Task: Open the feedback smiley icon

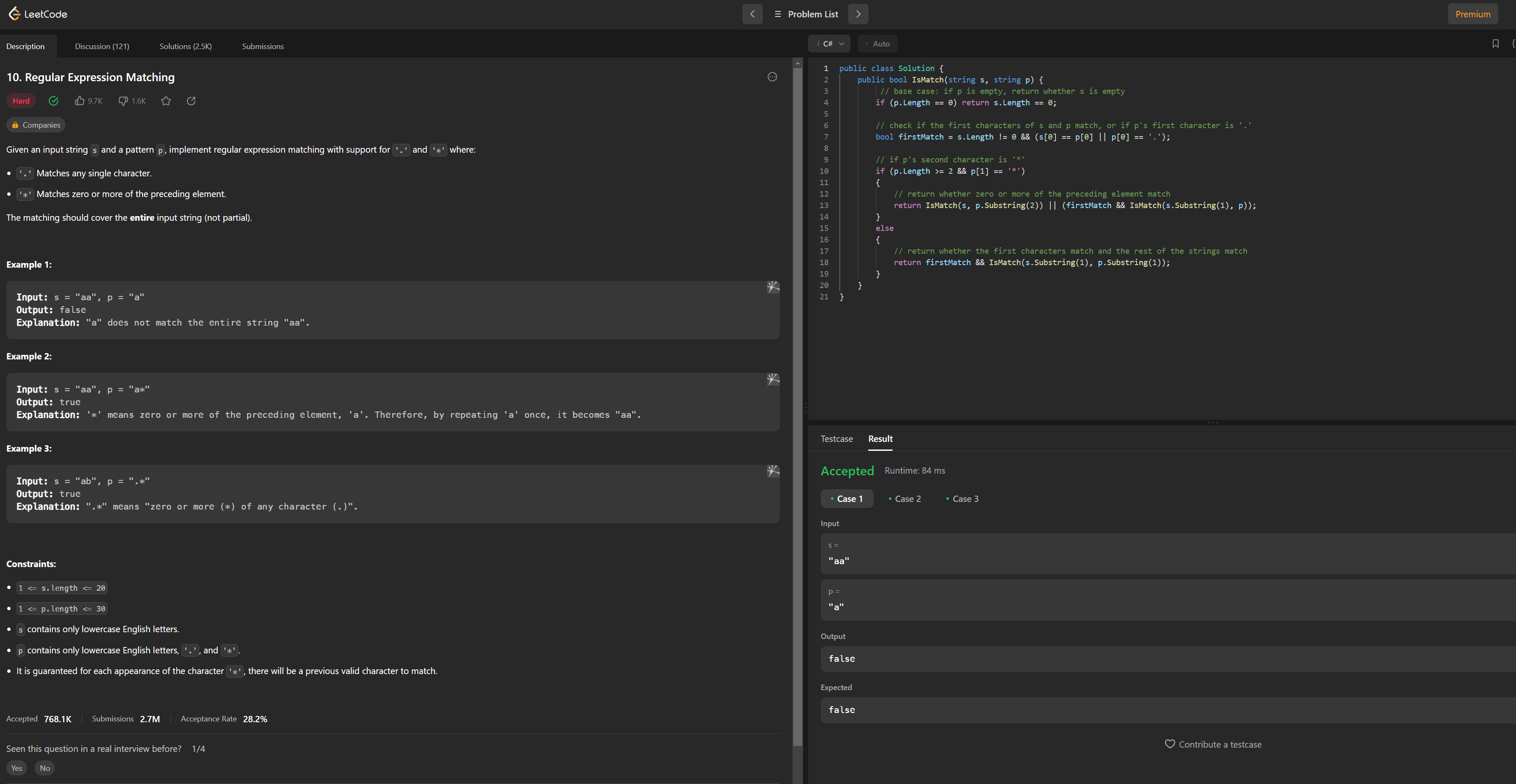Action: (x=772, y=77)
